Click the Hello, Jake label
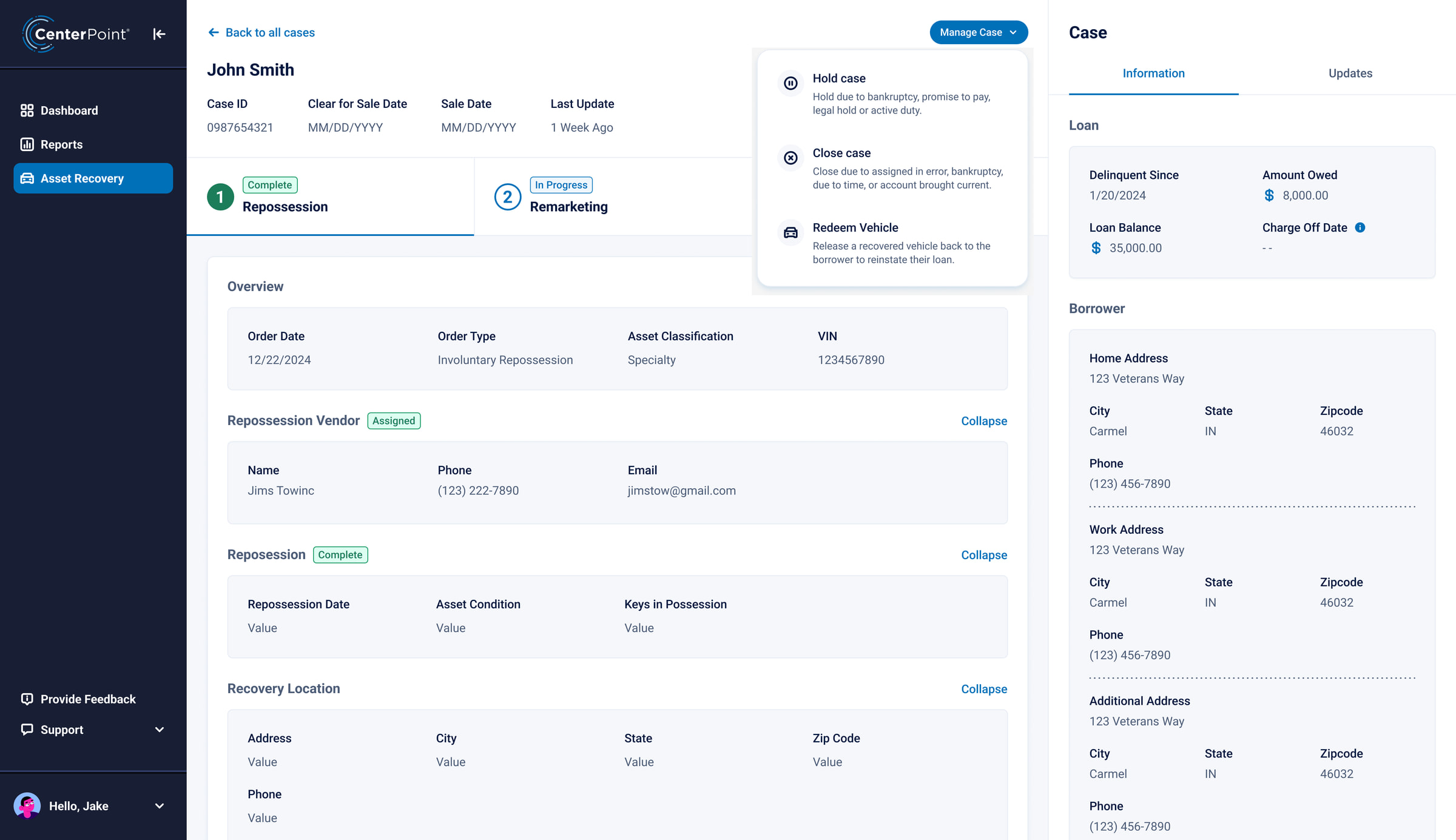The image size is (1456, 840). coord(79,806)
